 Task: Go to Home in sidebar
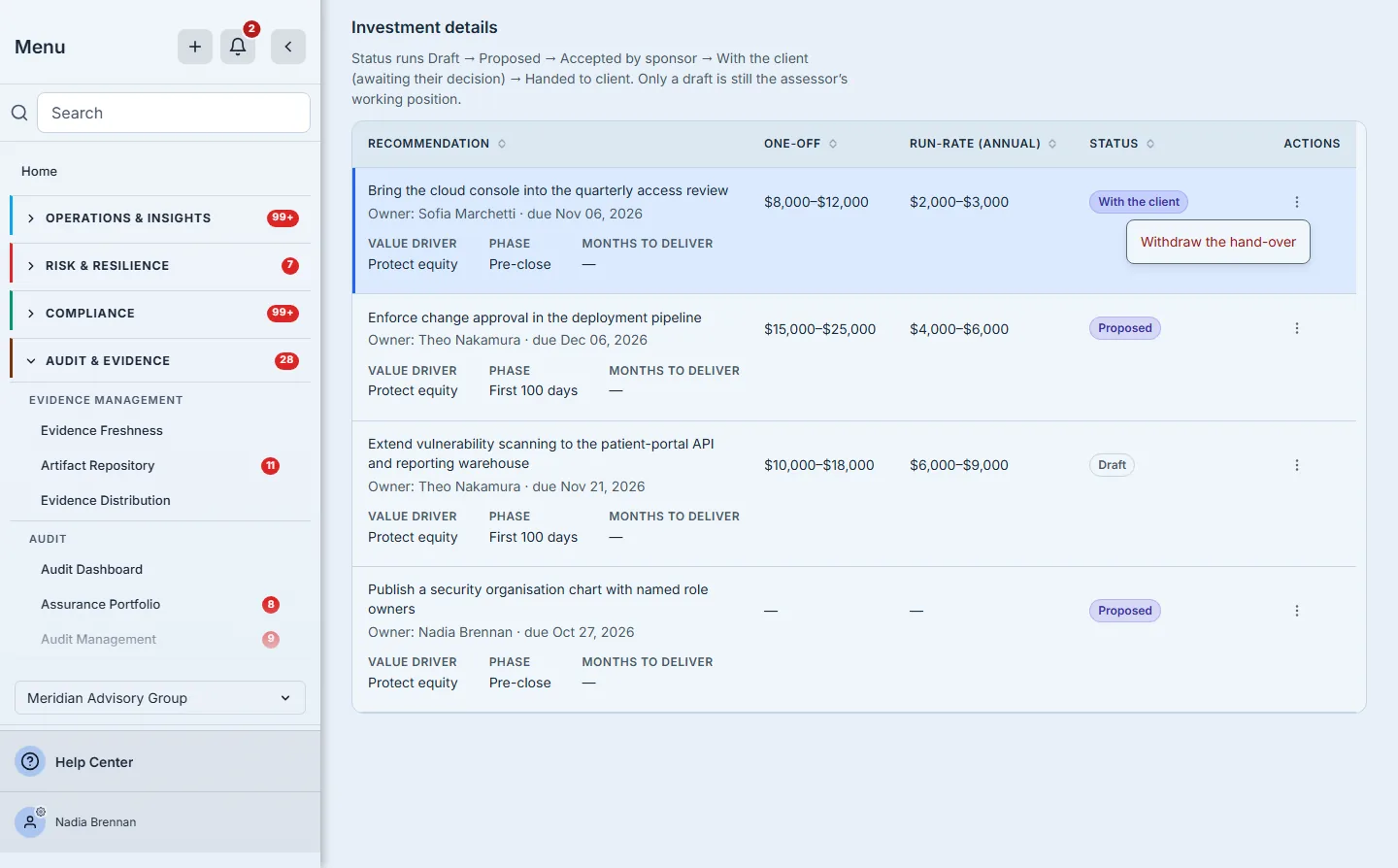point(40,171)
